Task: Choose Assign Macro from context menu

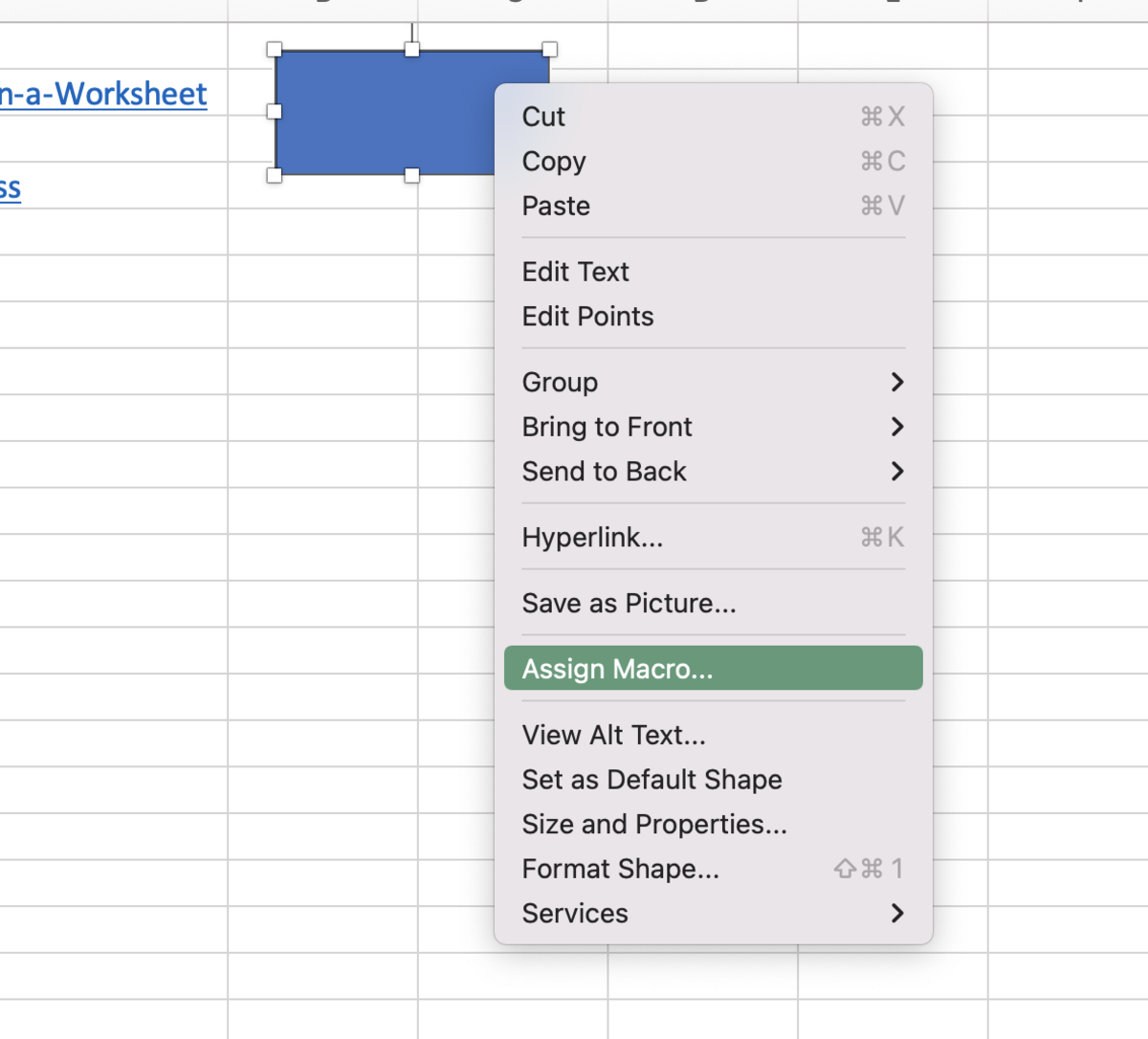Action: (713, 669)
